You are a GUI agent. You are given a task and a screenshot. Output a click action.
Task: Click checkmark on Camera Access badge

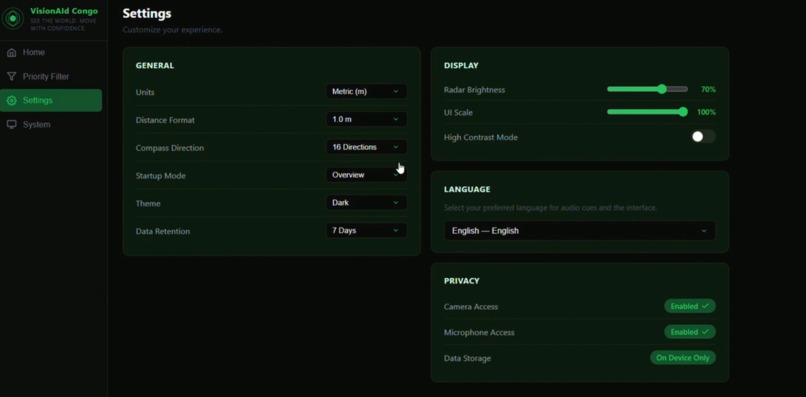tap(705, 306)
